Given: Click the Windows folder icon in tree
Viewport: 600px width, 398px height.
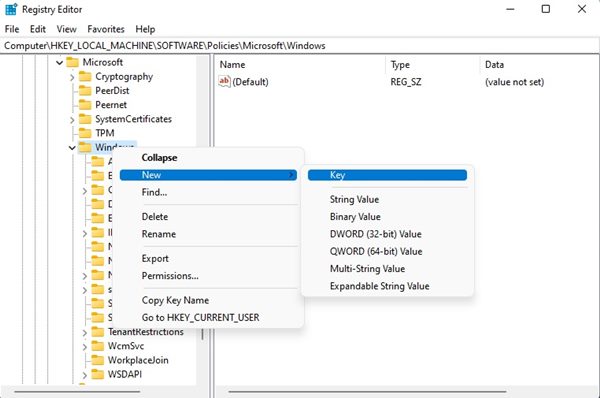Looking at the screenshot, I should pyautogui.click(x=85, y=147).
